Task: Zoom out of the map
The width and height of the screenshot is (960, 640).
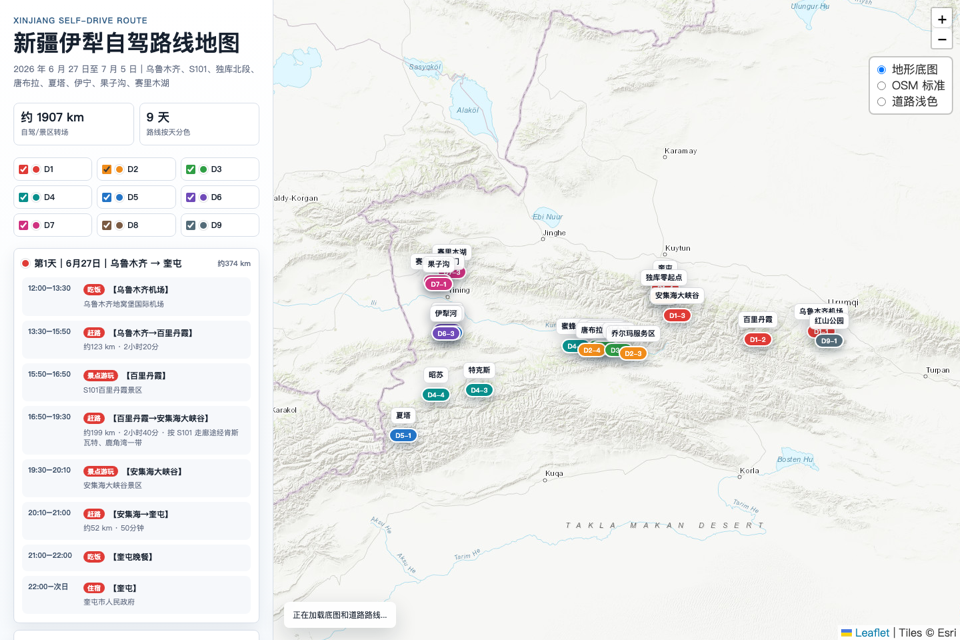Action: (942, 39)
